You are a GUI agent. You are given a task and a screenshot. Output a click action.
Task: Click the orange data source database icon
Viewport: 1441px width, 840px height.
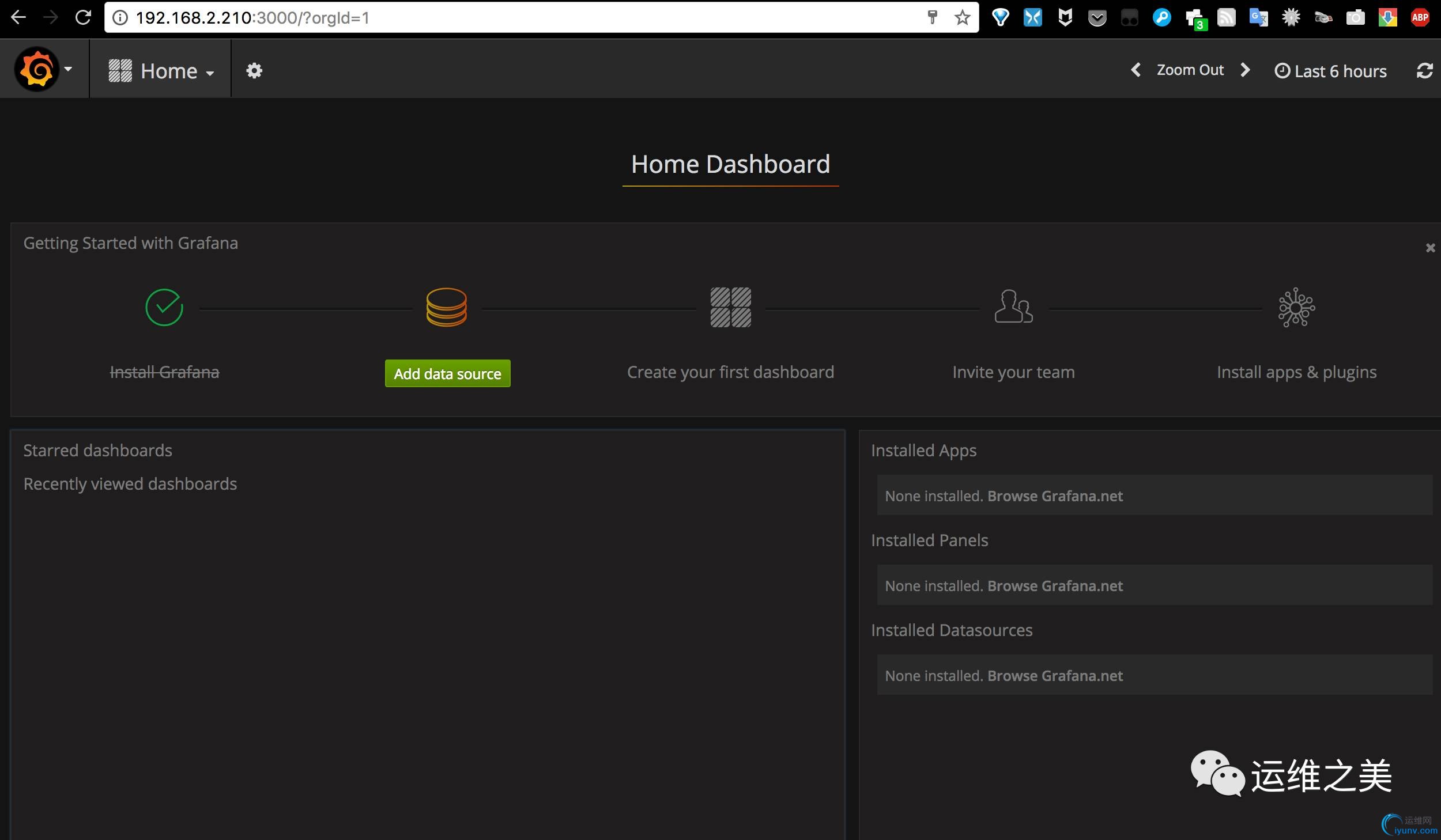click(446, 307)
